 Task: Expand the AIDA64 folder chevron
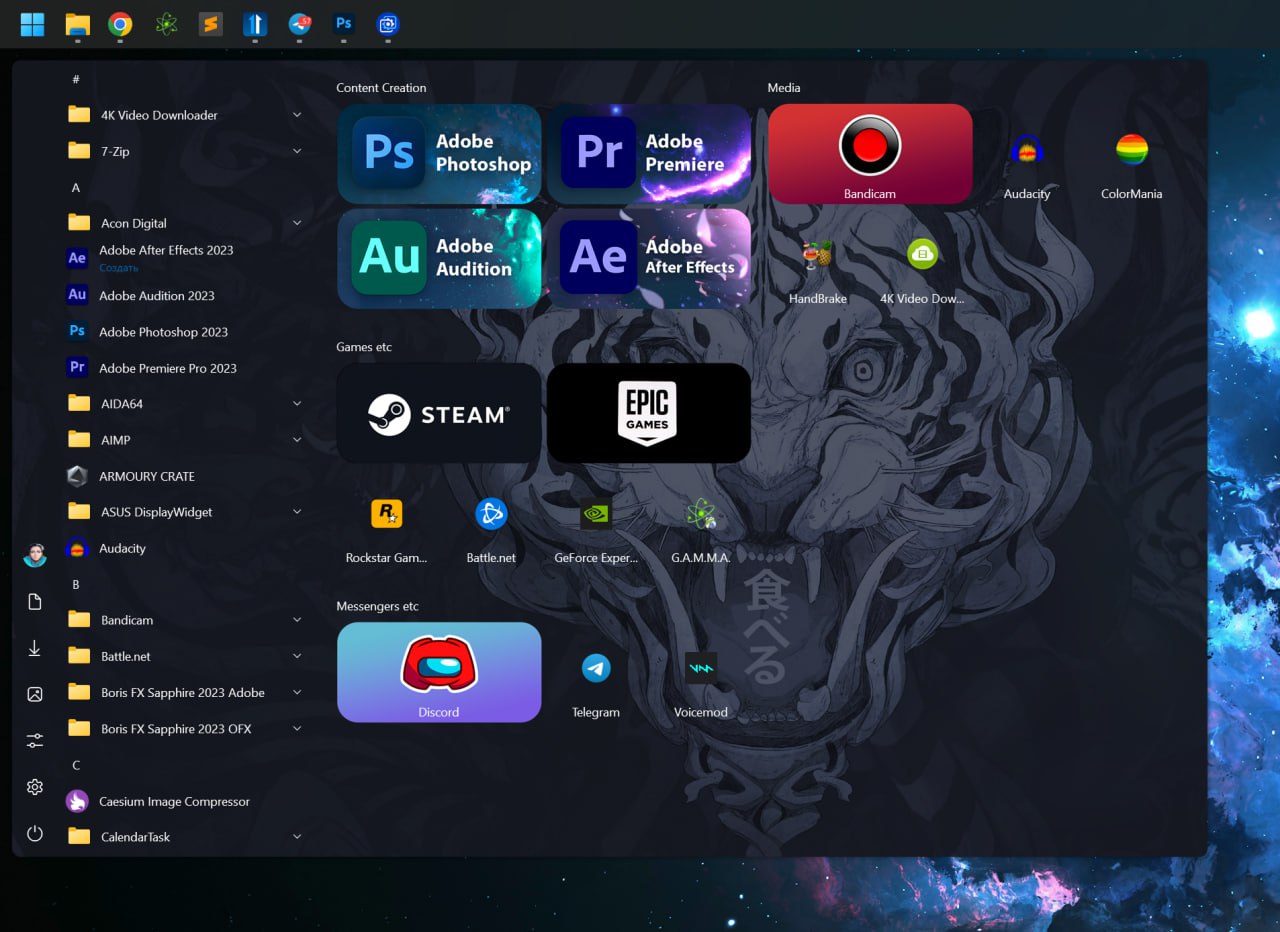point(297,403)
